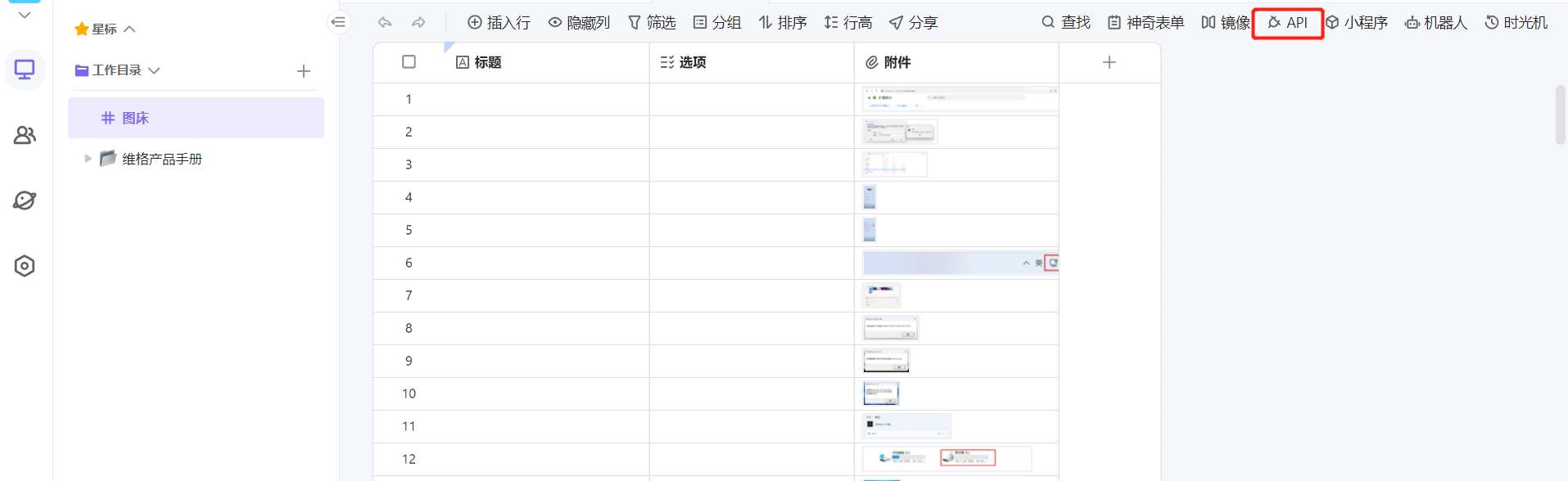Open the workbench monitor icon in sidebar
Viewport: 1568px width, 481px height.
25,70
